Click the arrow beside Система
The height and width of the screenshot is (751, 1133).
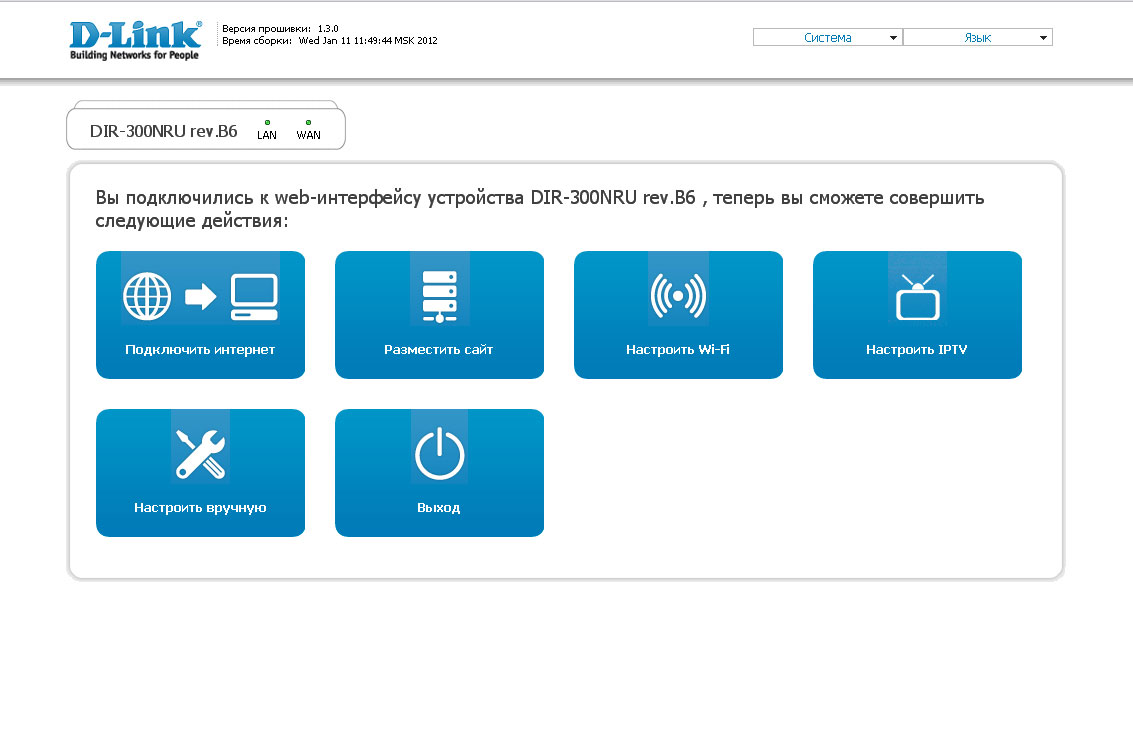(893, 38)
